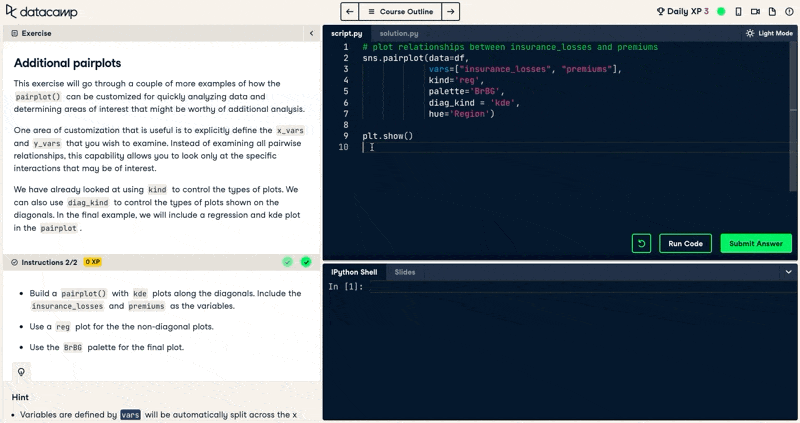Click the vars= code line

click(525, 69)
